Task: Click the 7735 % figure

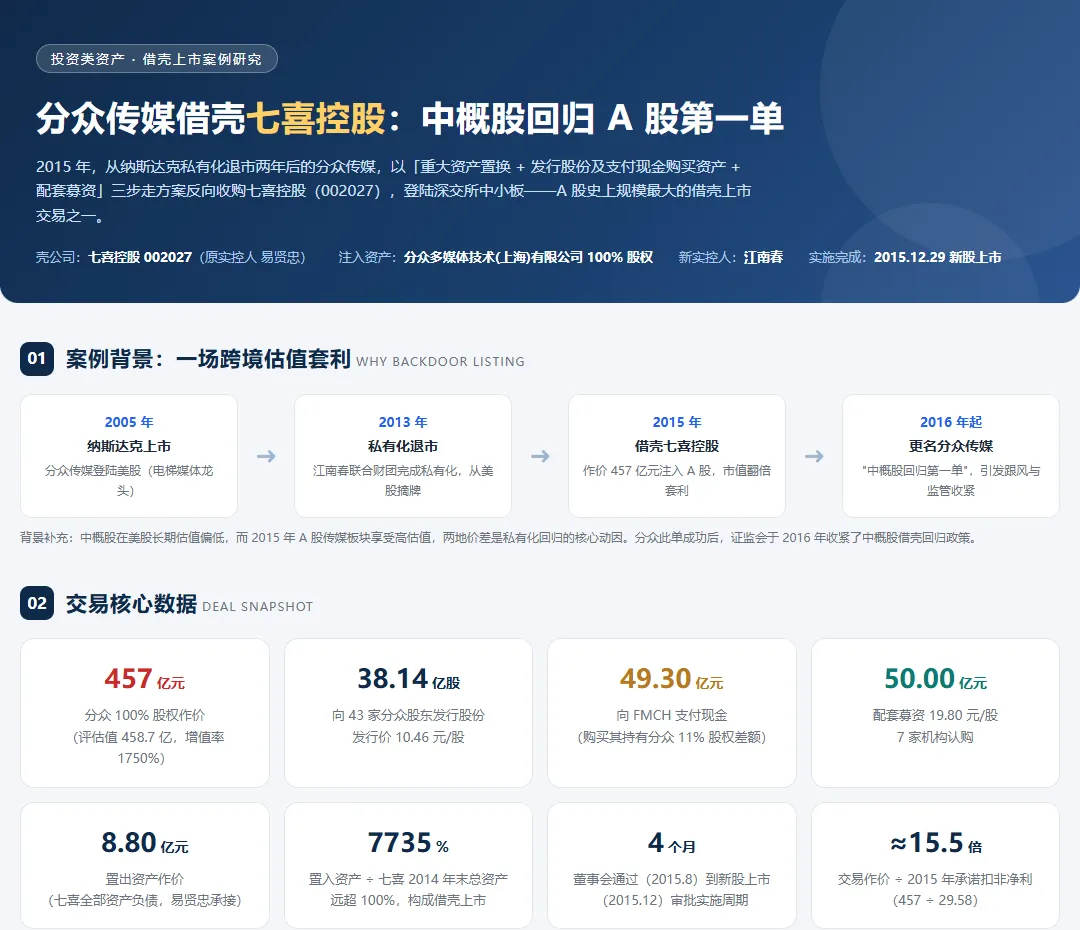Action: pyautogui.click(x=408, y=843)
